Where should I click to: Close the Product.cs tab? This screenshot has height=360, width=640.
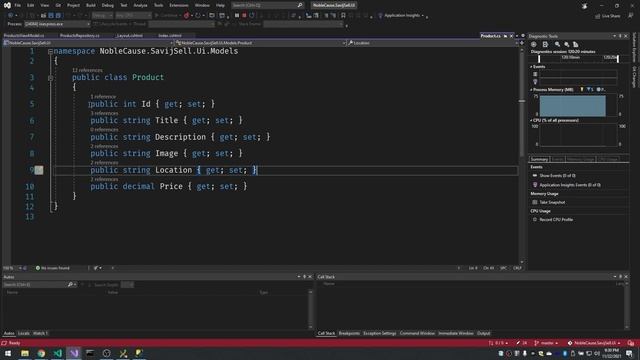click(511, 36)
